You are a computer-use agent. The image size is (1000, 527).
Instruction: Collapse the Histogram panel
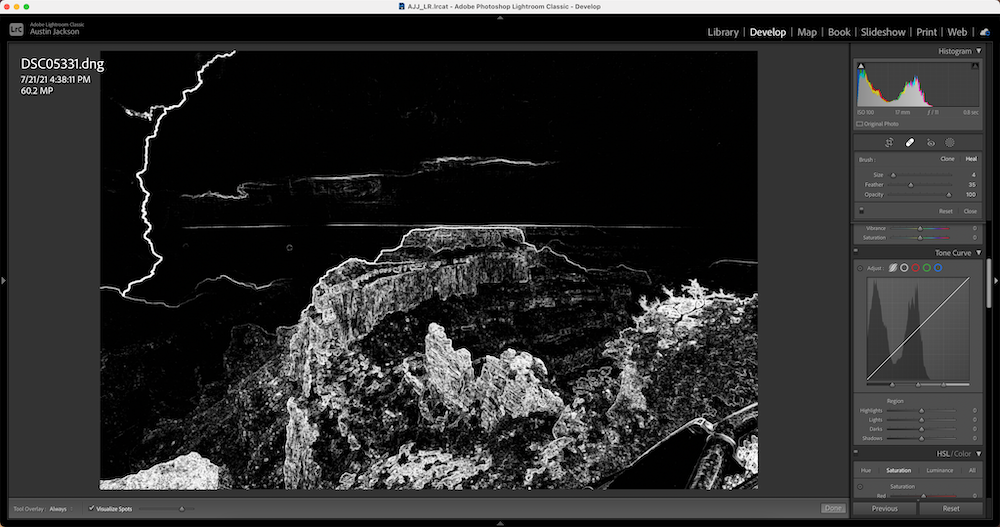pyautogui.click(x=979, y=51)
